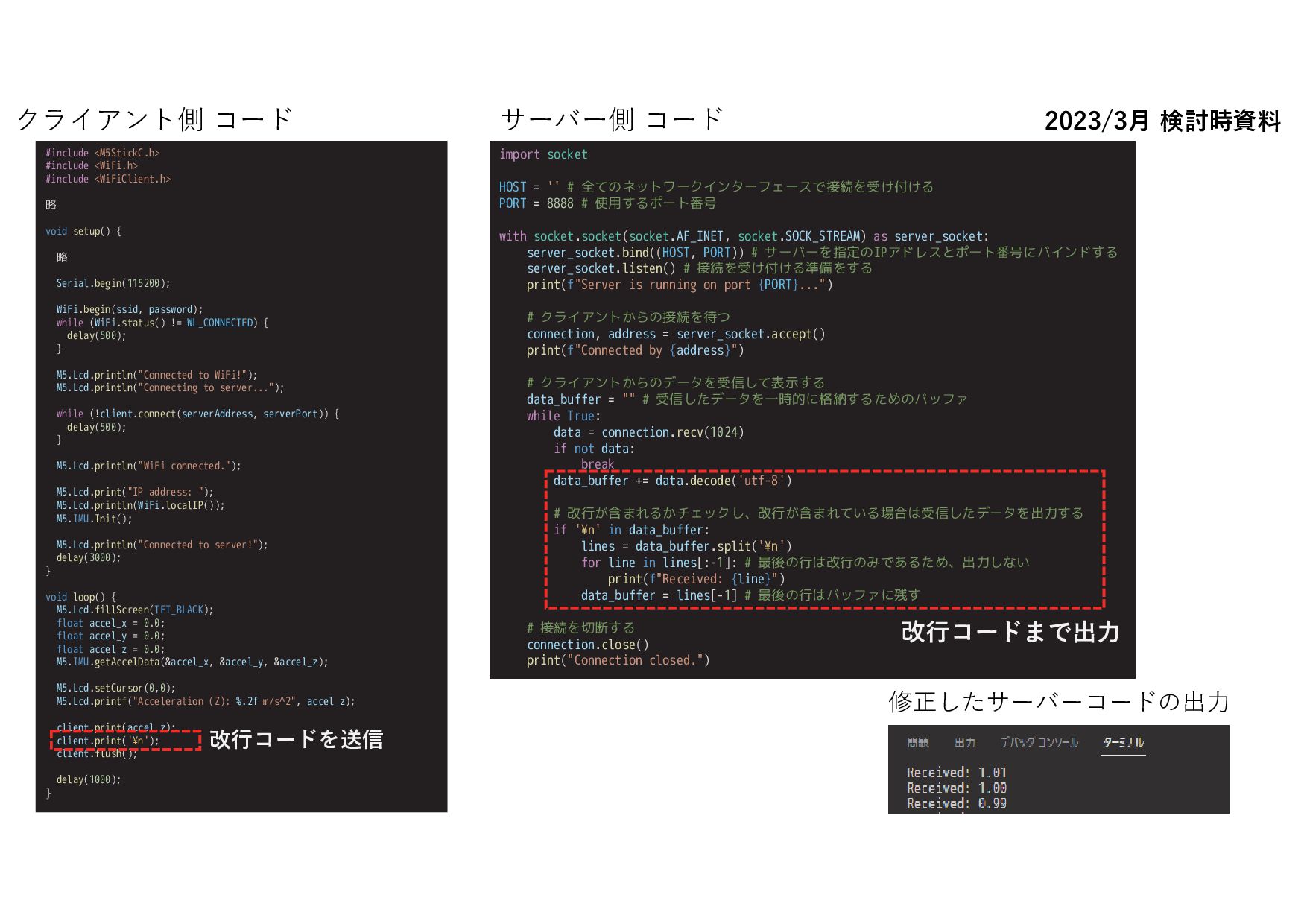Image resolution: width=1307 pixels, height=924 pixels.
Task: Click the 'float accel_y = 0.0;' line
Action: click(110, 636)
